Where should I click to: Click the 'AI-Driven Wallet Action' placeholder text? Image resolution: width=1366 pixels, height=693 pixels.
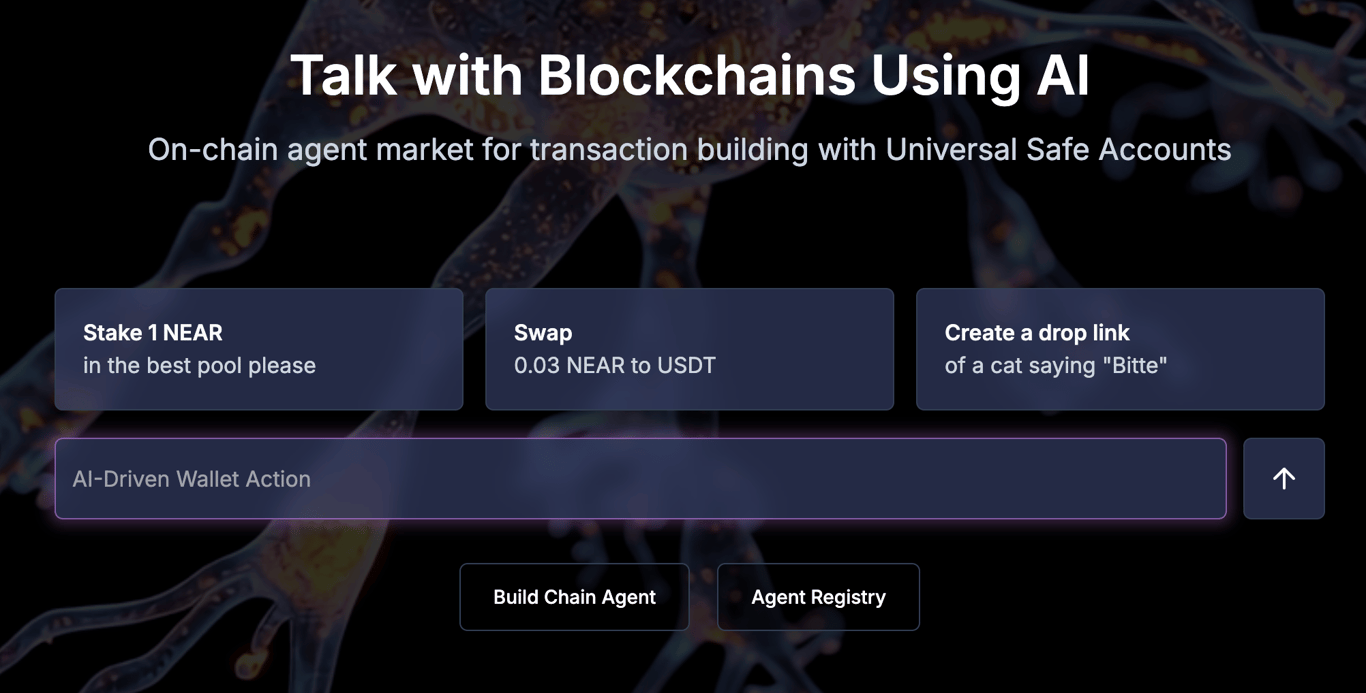tap(191, 479)
